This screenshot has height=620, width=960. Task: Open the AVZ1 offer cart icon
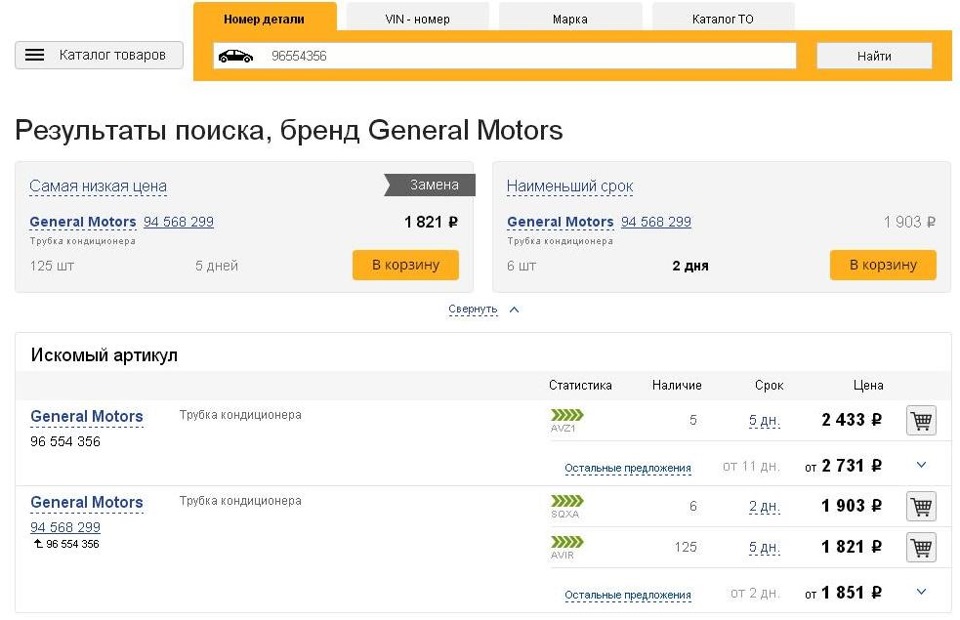pyautogui.click(x=921, y=420)
